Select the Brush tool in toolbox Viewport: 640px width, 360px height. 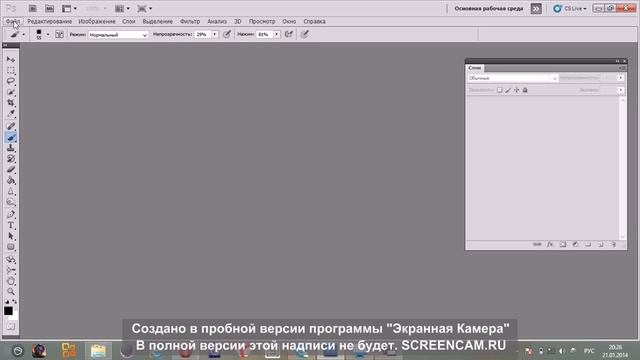click(x=11, y=138)
